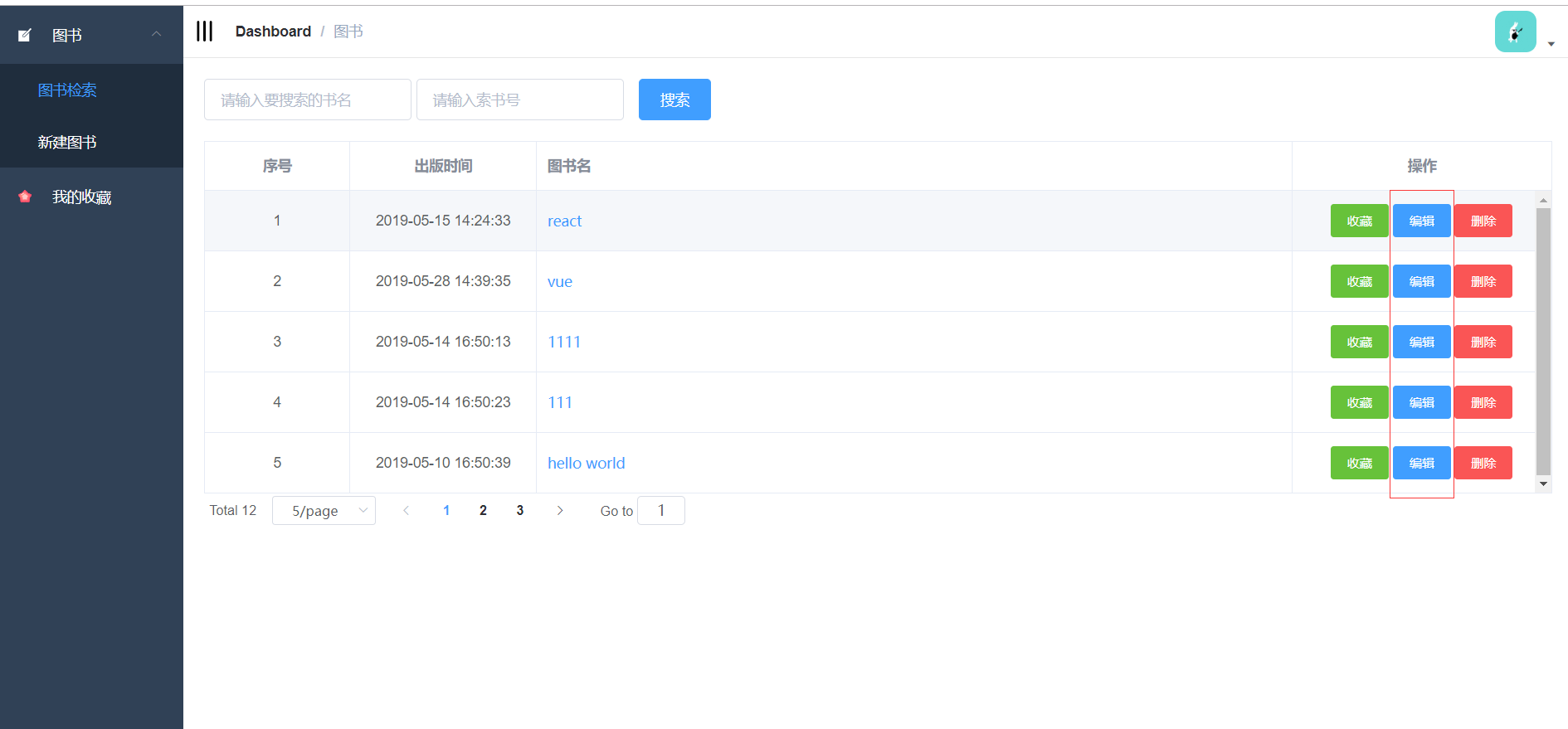This screenshot has height=729, width=1568.
Task: Click the 我的收藏 star icon
Action: [25, 197]
